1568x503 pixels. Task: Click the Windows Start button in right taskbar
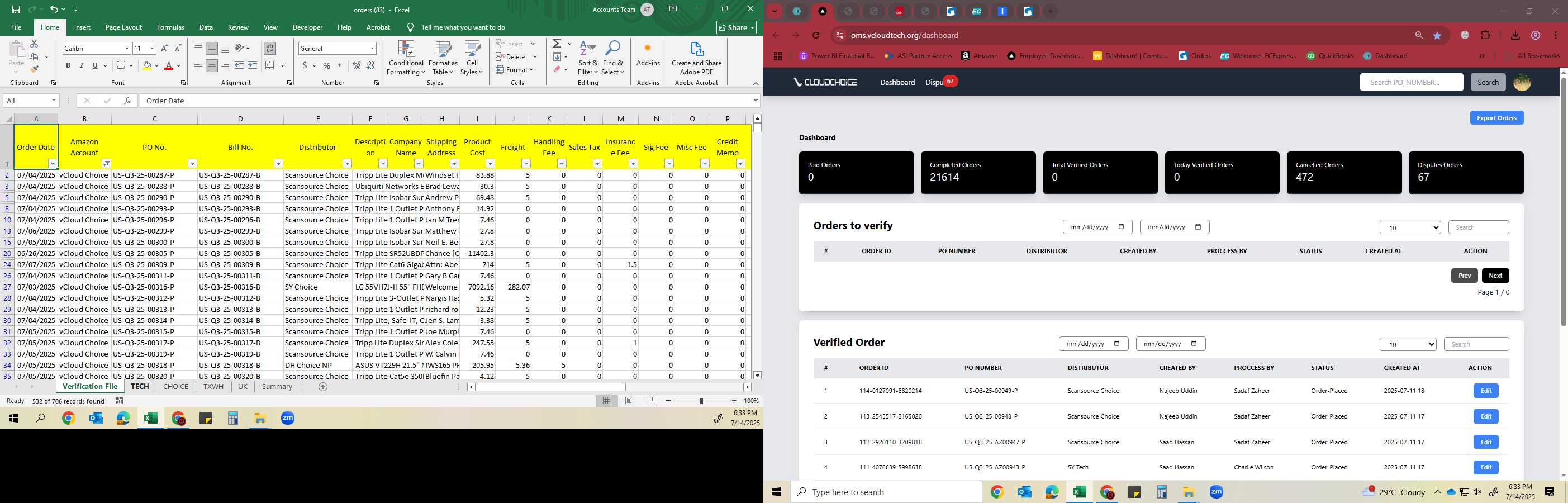tap(777, 492)
